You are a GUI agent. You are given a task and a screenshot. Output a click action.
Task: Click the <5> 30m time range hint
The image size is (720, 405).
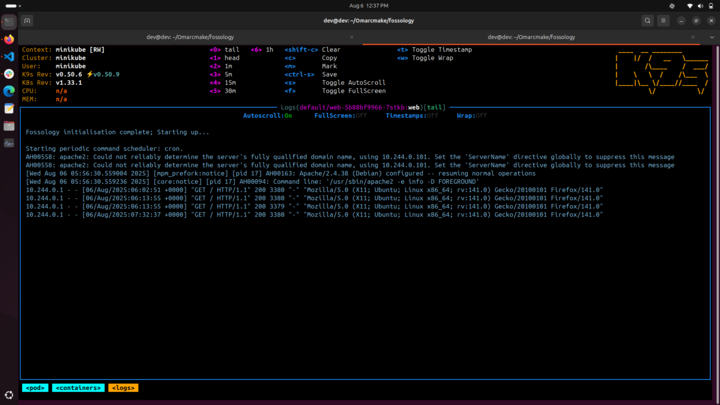(223, 91)
